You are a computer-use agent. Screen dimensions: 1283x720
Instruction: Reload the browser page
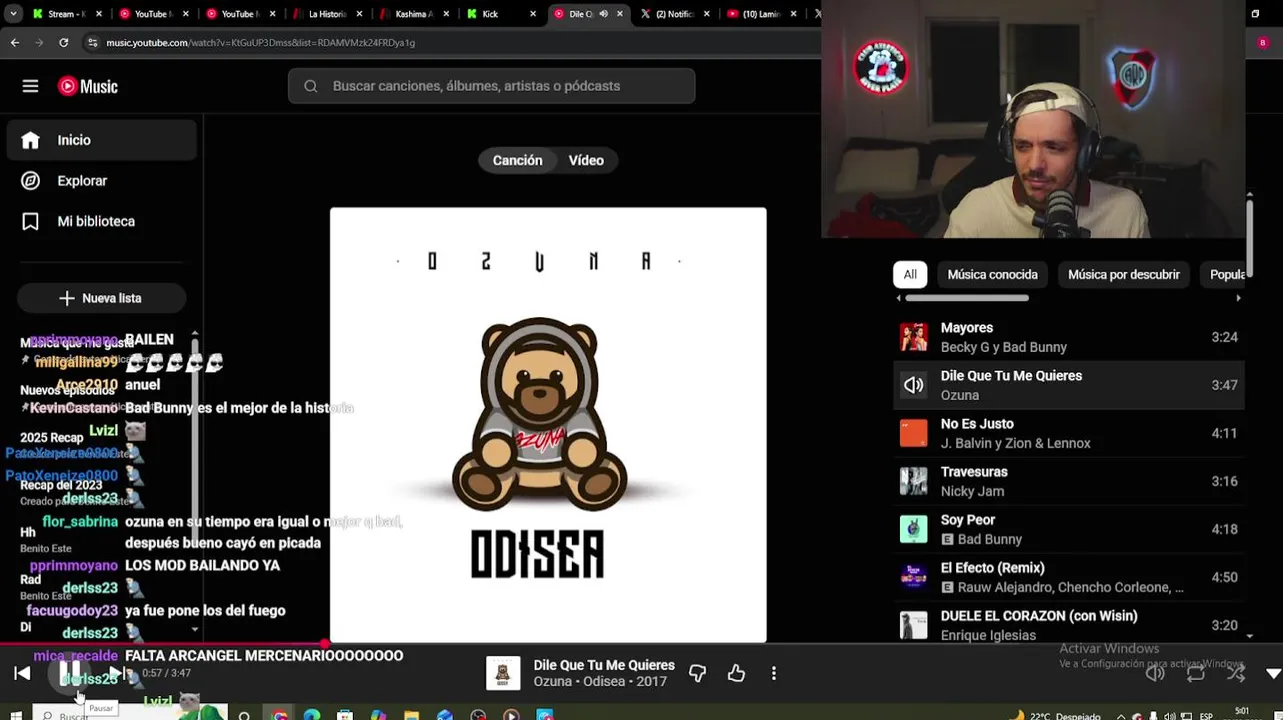point(64,43)
